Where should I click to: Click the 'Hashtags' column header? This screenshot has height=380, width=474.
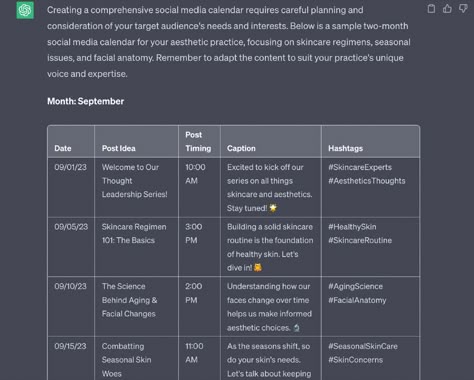coord(346,148)
